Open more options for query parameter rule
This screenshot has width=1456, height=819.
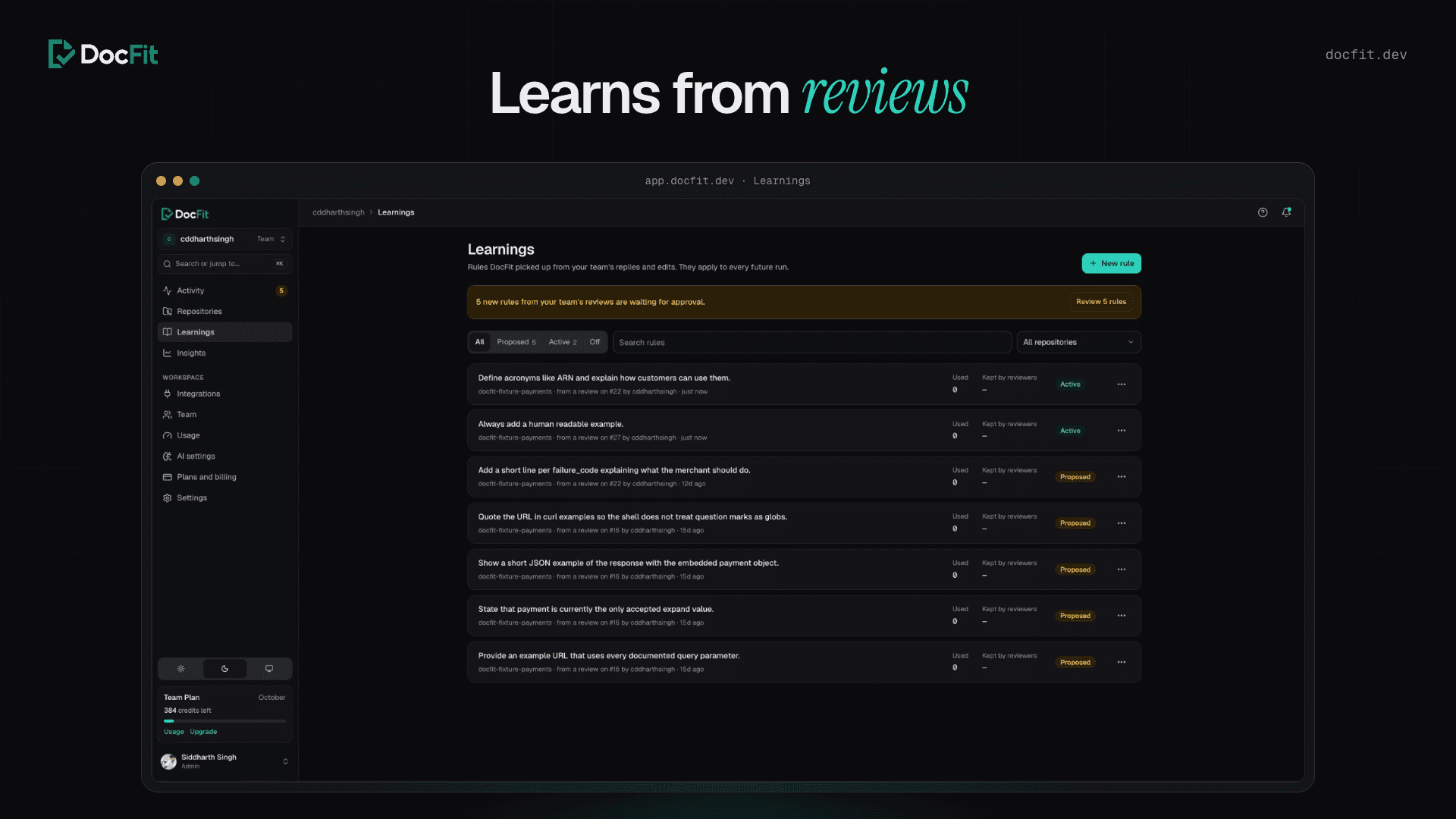point(1122,662)
